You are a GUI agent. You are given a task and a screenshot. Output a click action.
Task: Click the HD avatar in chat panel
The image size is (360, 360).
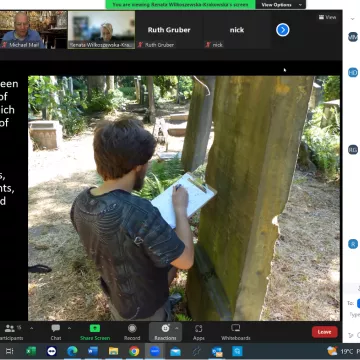(x=353, y=72)
